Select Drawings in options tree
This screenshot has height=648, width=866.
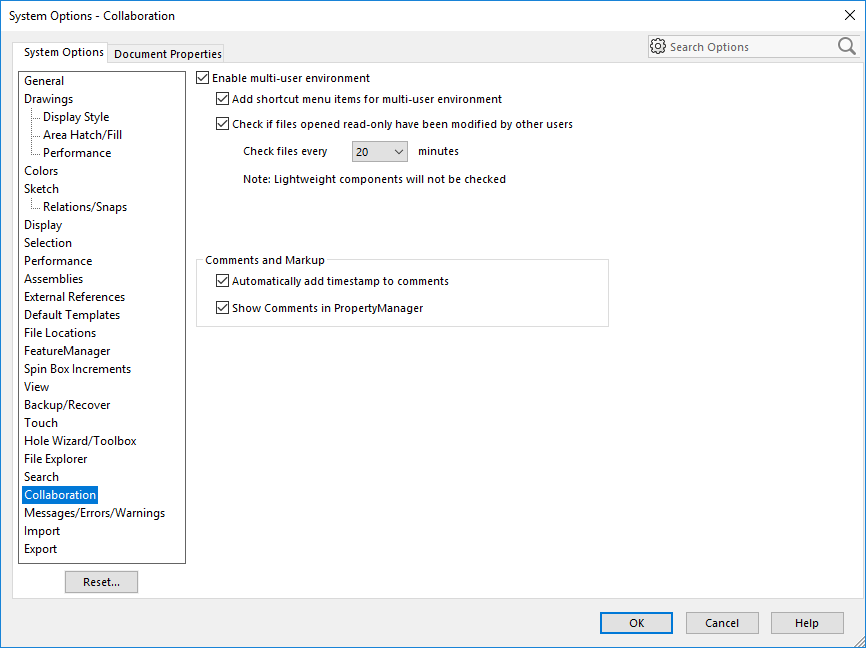pyautogui.click(x=48, y=99)
